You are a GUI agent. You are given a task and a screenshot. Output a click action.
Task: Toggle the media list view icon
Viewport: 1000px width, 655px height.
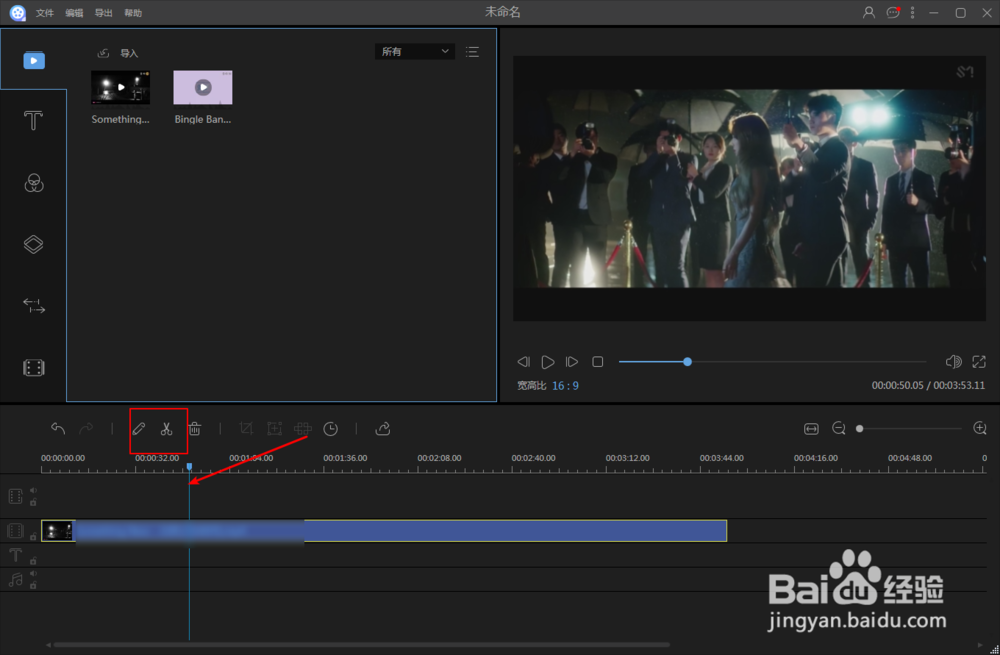tap(473, 52)
